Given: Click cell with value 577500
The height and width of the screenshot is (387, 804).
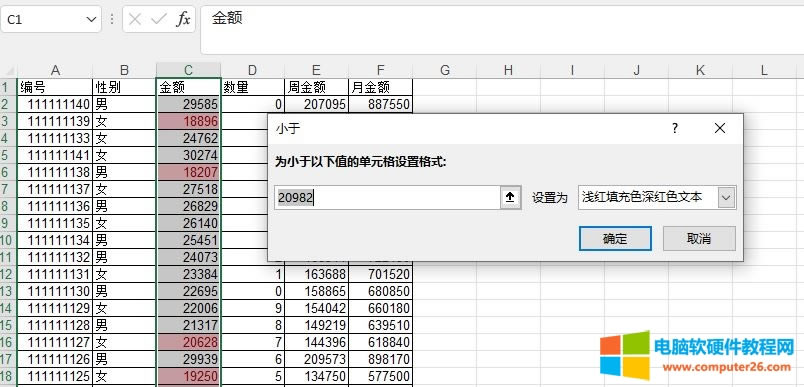Looking at the screenshot, I should pyautogui.click(x=380, y=376).
